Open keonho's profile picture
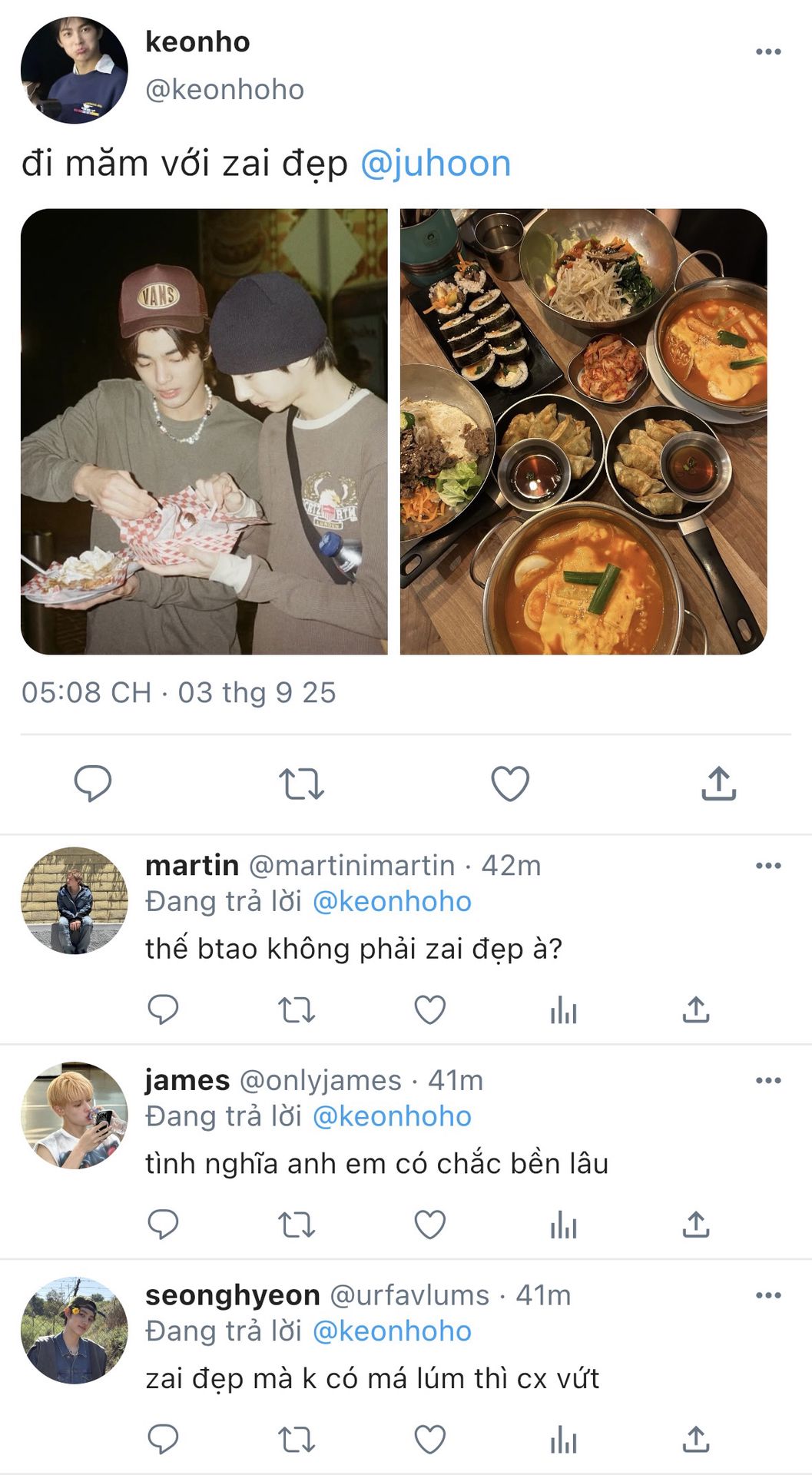Viewport: 812px width, 1475px height. pos(75,70)
